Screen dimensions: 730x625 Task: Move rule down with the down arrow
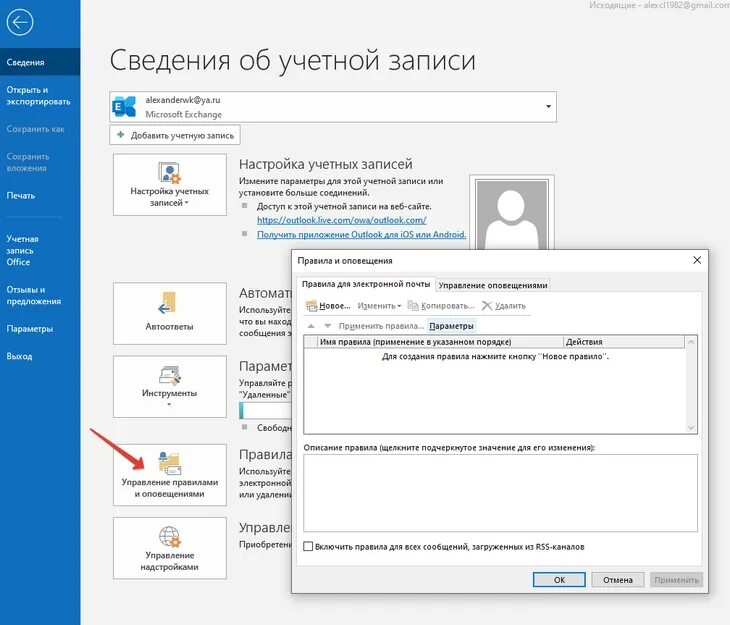(328, 326)
